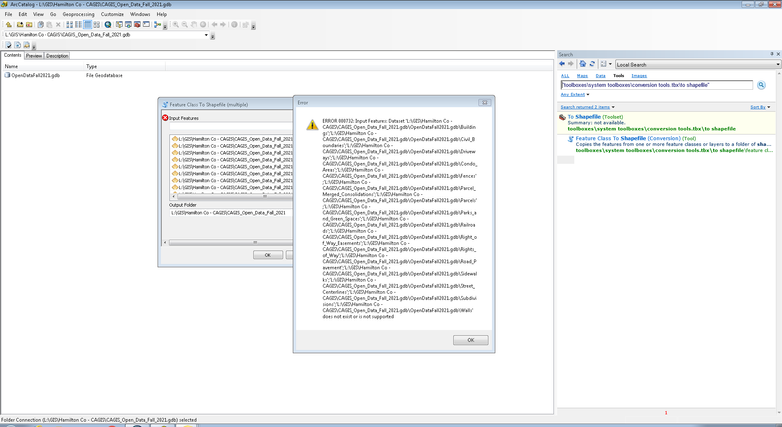
Task: Click the Validate Metadata toolbar icon
Action: (8, 45)
